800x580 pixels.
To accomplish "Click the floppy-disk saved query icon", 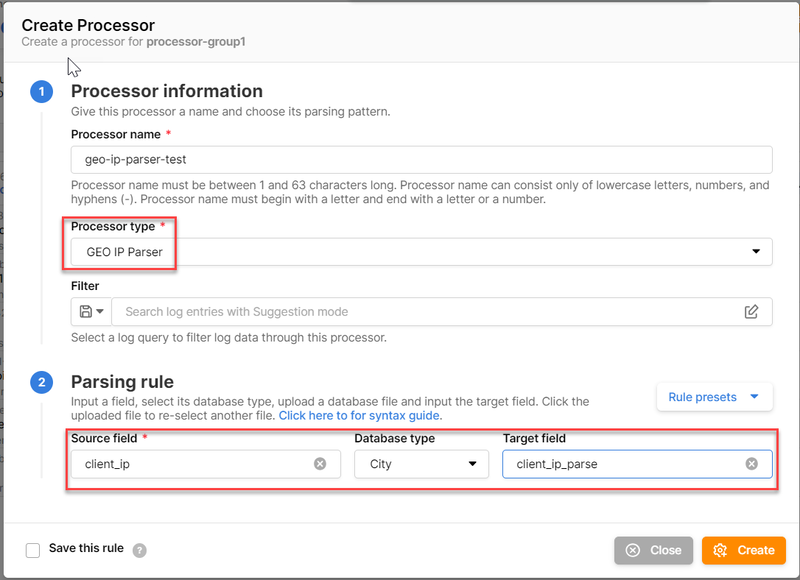I will (x=86, y=312).
